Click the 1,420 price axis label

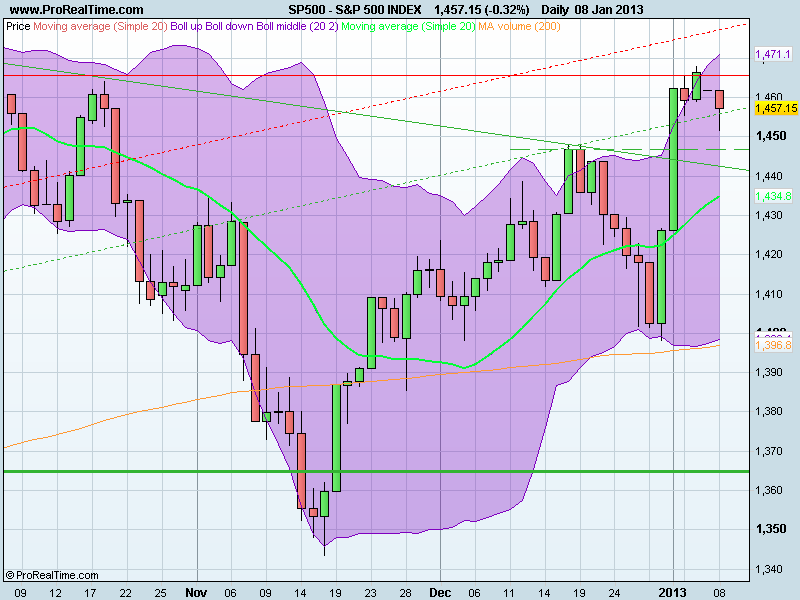point(769,254)
